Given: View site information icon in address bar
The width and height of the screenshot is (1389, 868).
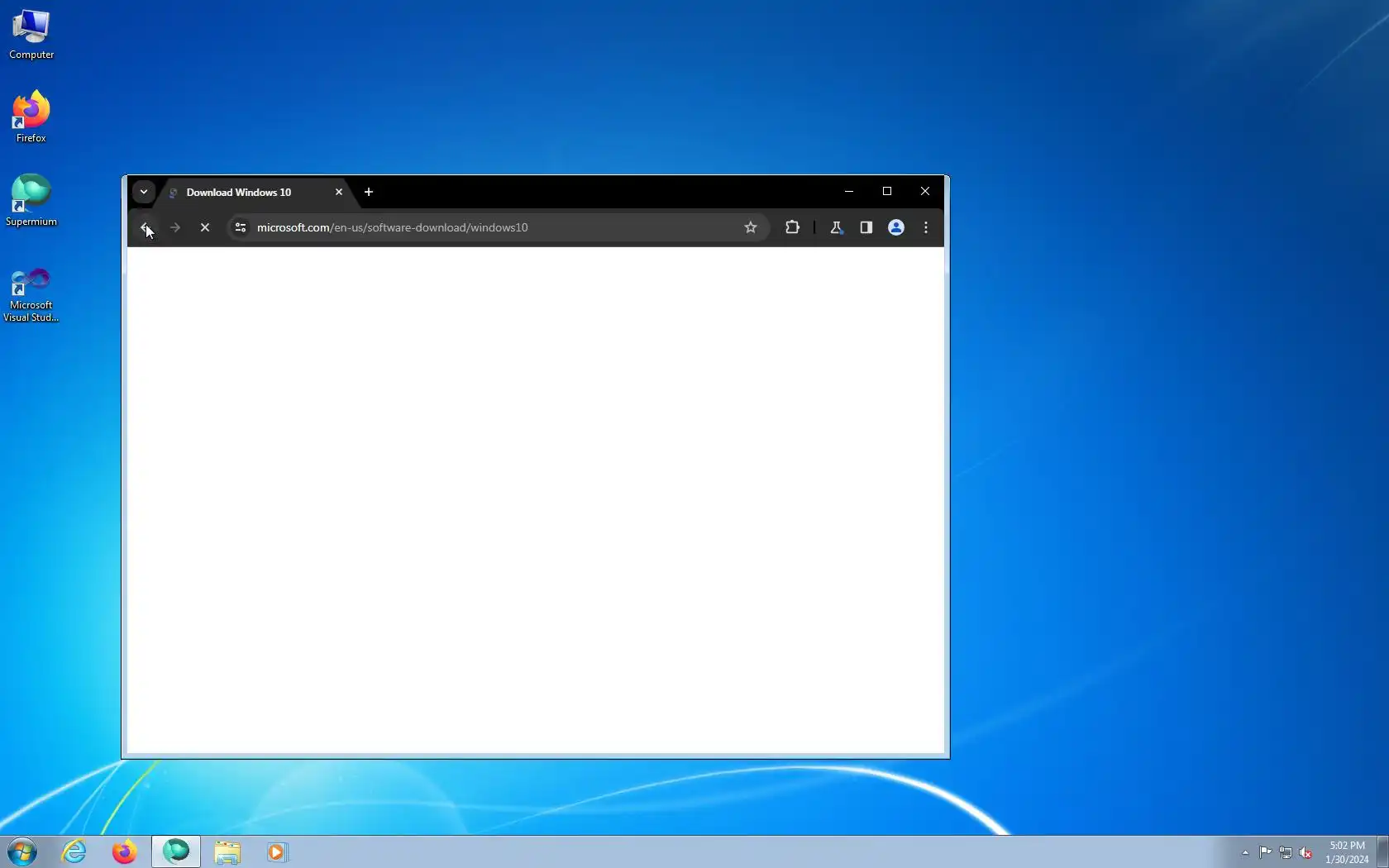Looking at the screenshot, I should 241,227.
